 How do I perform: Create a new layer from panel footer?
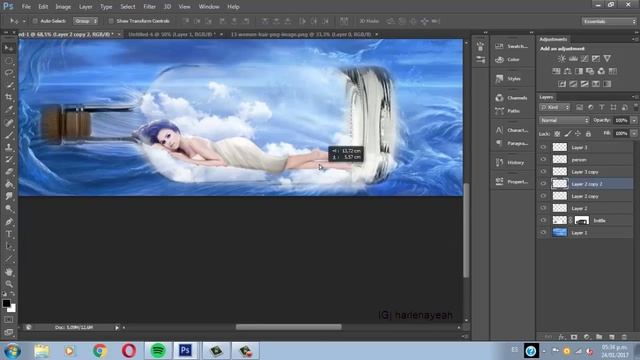(612, 337)
